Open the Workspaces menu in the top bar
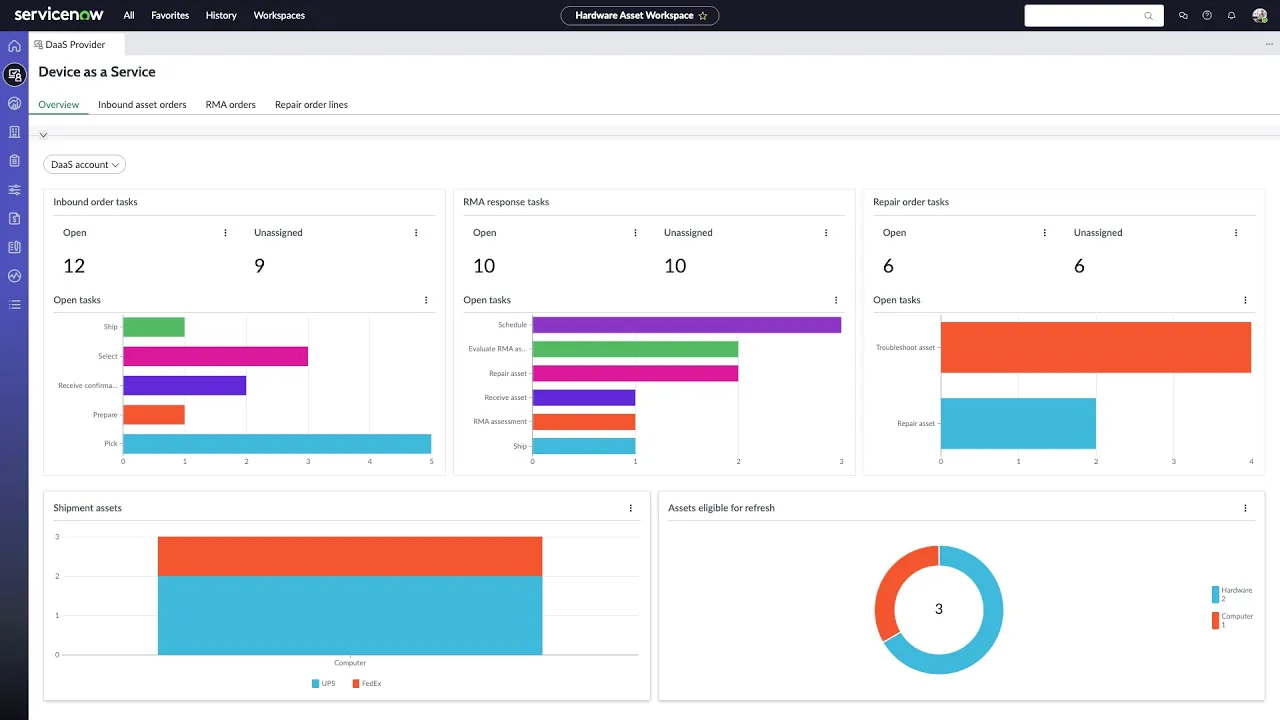 (x=278, y=15)
